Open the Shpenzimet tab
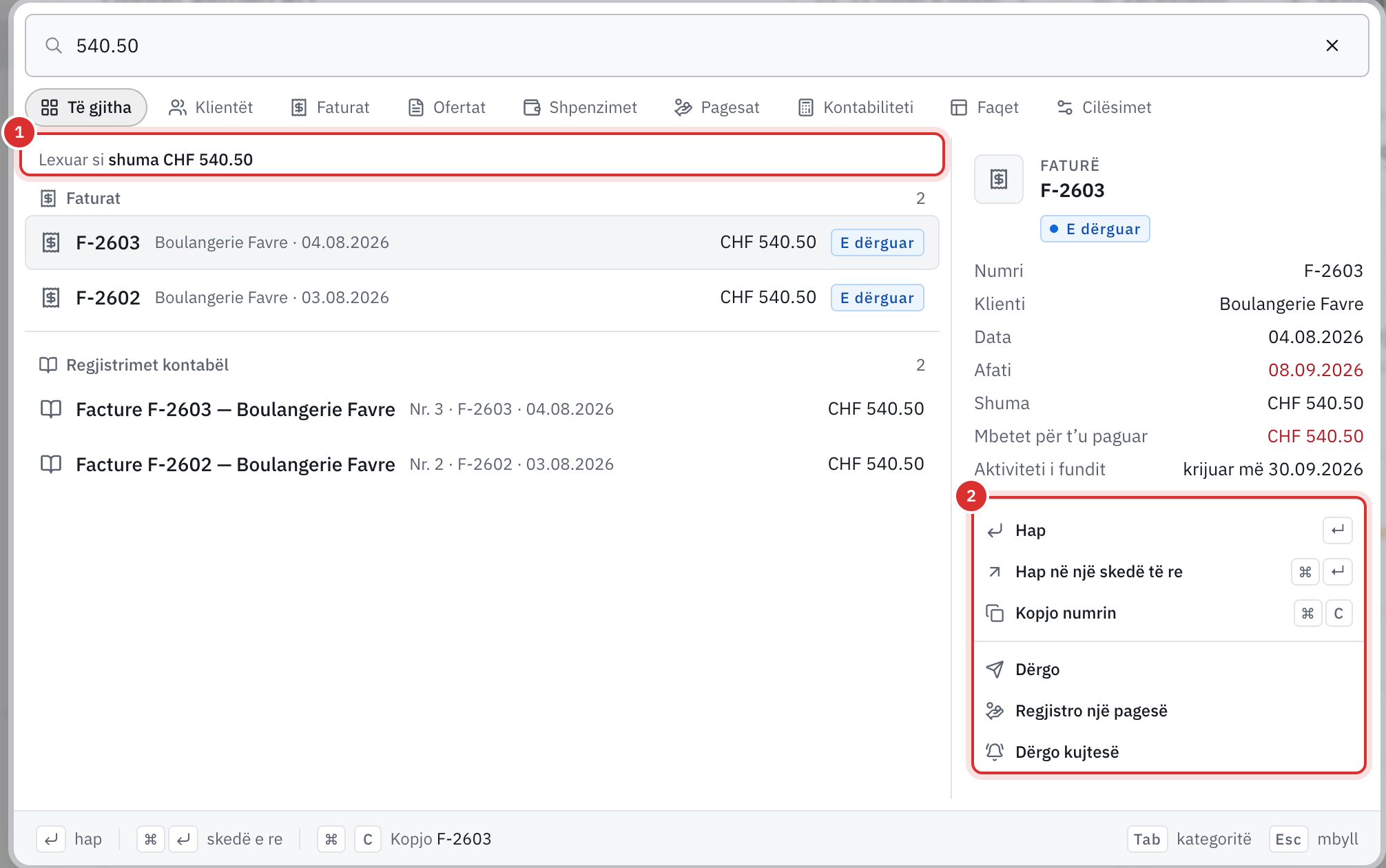Image resolution: width=1386 pixels, height=868 pixels. pos(580,107)
